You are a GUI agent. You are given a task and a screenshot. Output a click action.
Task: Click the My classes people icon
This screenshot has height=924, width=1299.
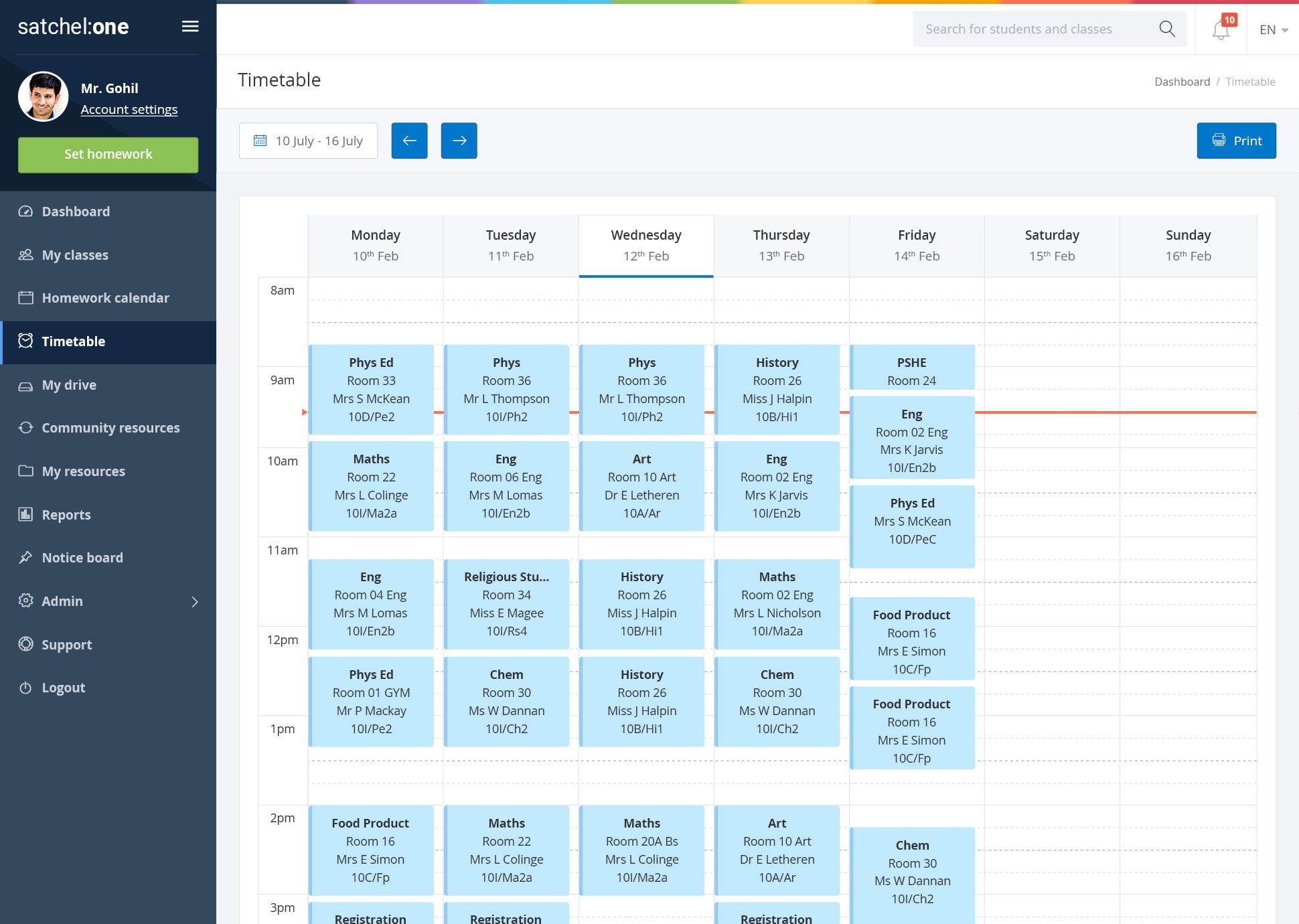point(25,255)
